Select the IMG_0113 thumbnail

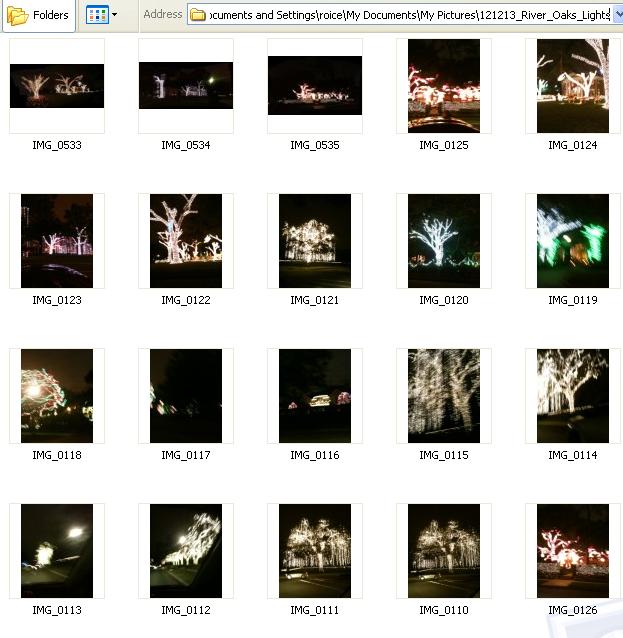tap(57, 551)
